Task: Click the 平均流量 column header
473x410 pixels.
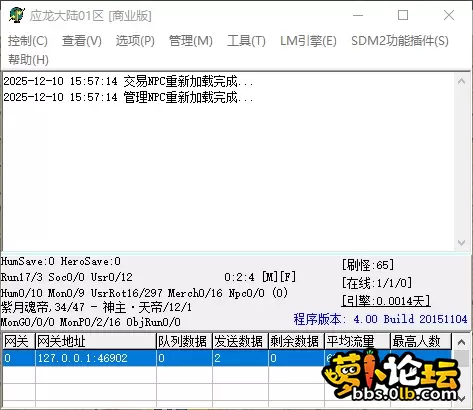Action: 357,341
